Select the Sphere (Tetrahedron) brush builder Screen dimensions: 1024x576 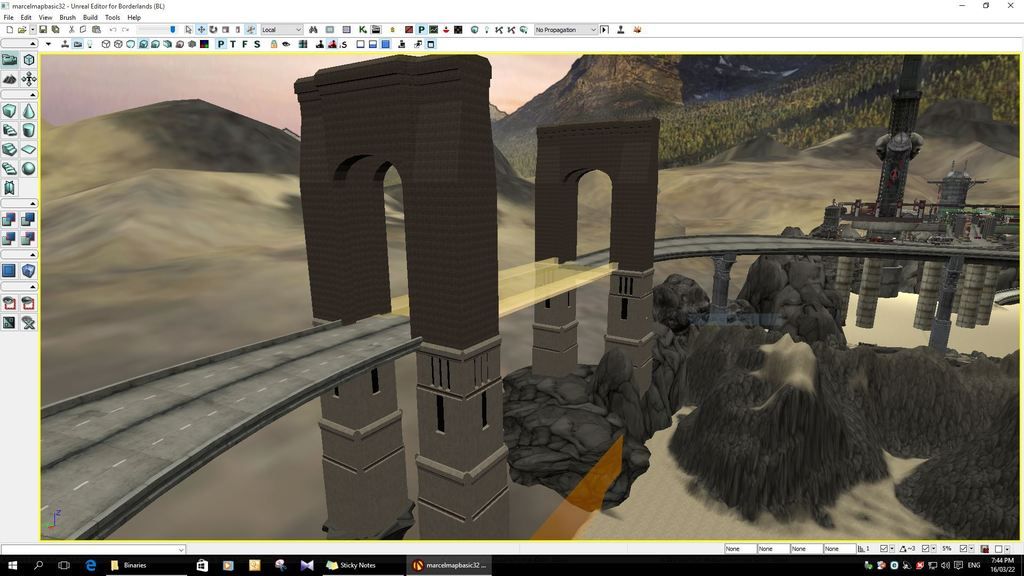coord(29,168)
